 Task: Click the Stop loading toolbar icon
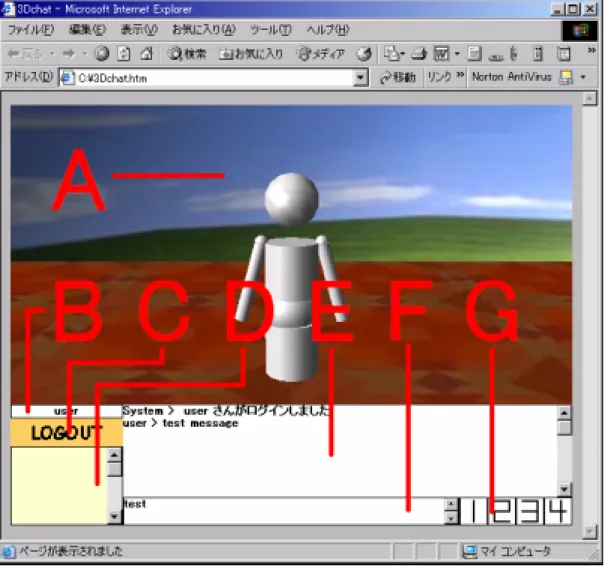point(102,54)
